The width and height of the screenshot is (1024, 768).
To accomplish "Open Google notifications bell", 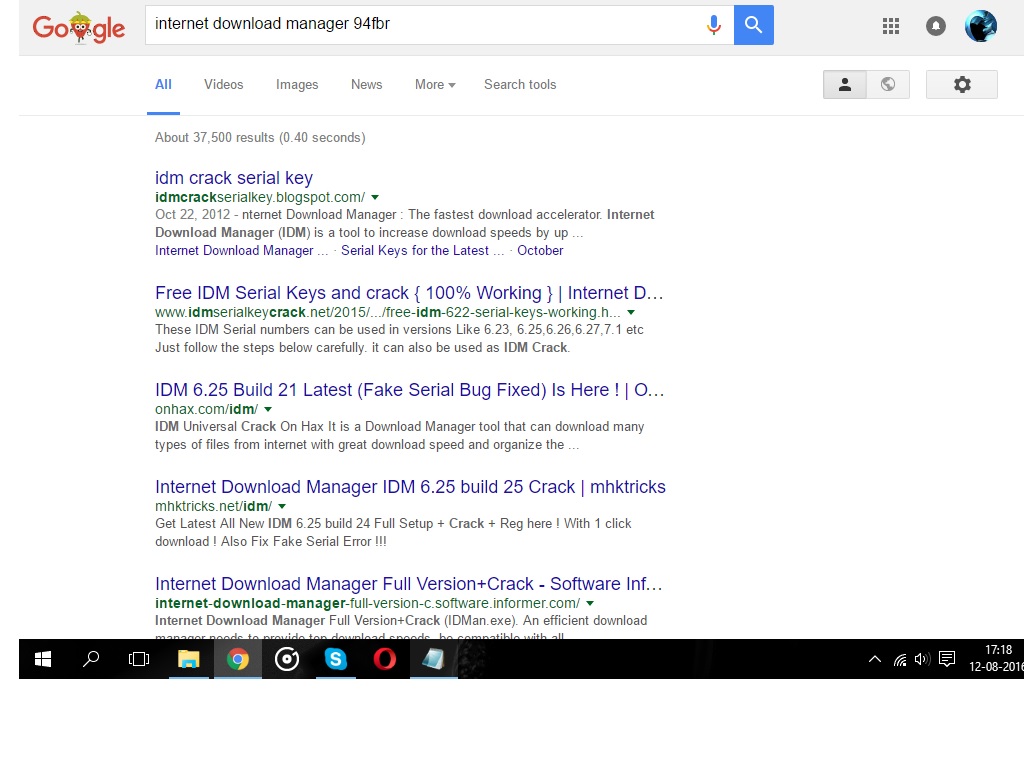I will pyautogui.click(x=935, y=25).
